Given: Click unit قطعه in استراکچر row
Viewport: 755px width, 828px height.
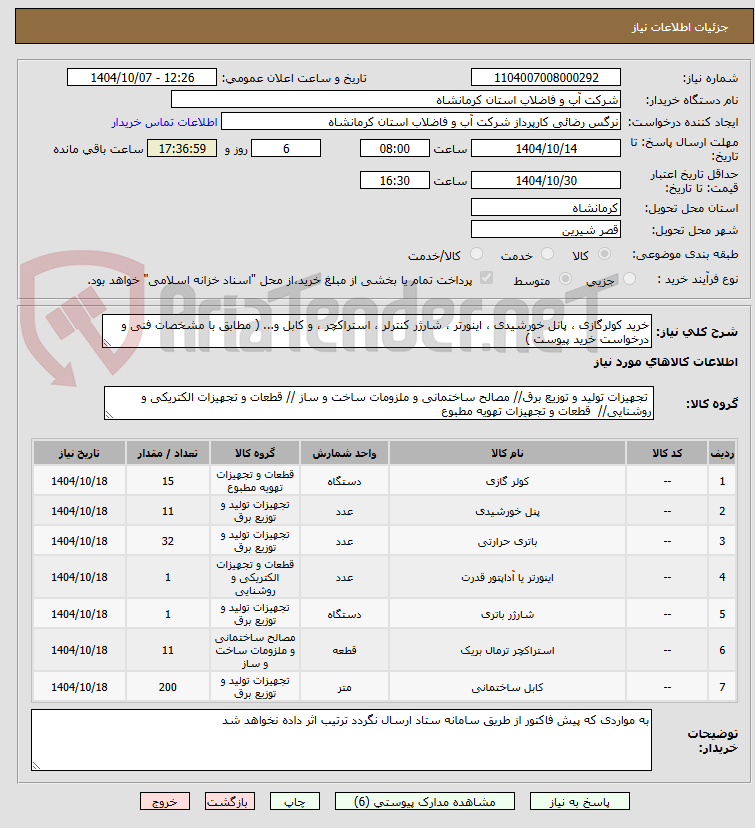Looking at the screenshot, I should click(344, 651).
